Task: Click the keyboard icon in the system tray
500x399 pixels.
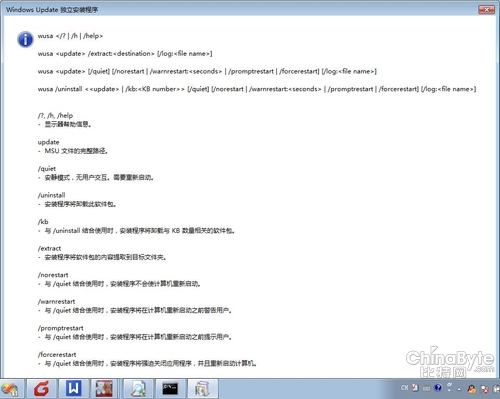Action: pyautogui.click(x=426, y=388)
